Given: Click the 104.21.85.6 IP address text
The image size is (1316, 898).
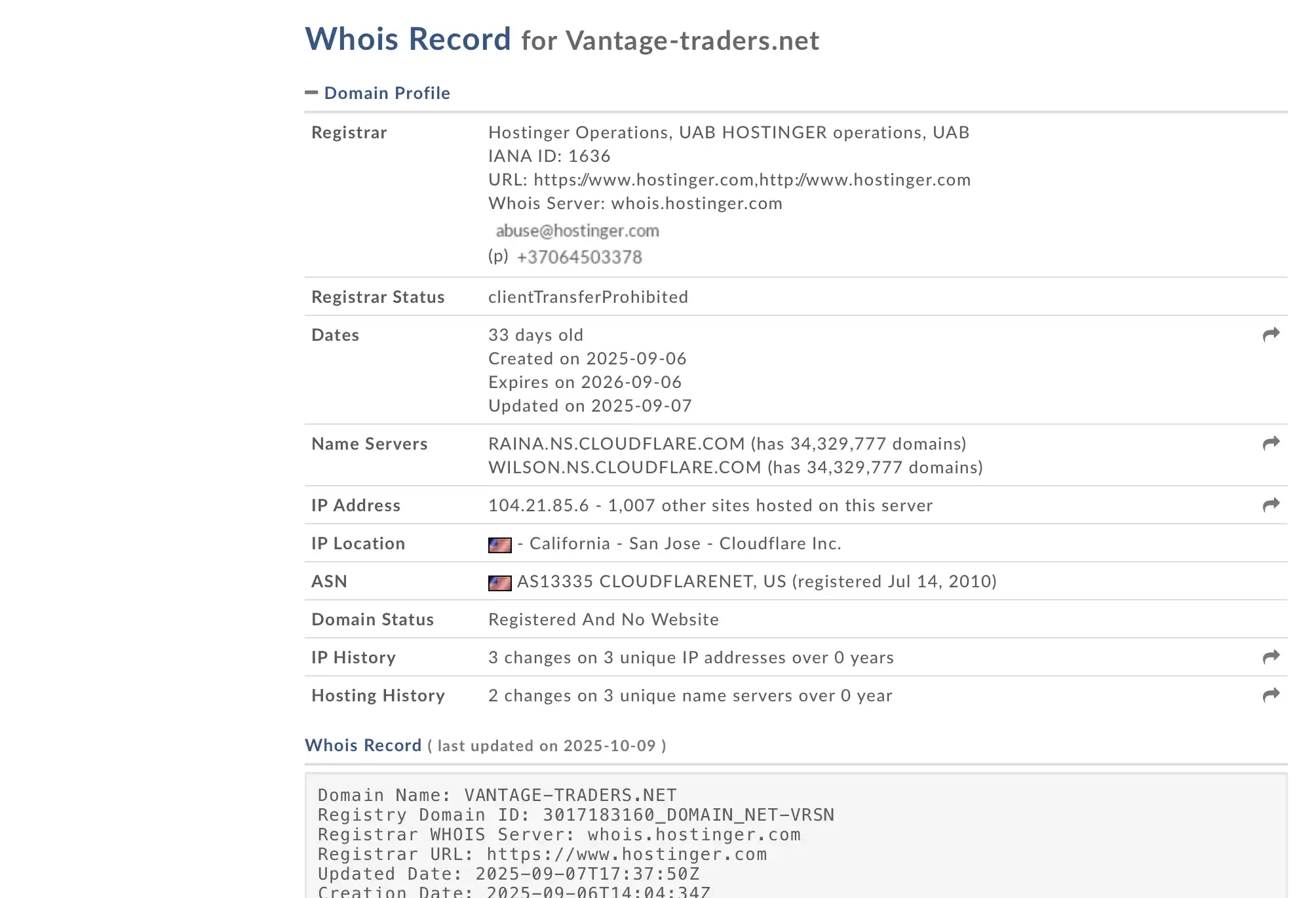Looking at the screenshot, I should pos(538,505).
